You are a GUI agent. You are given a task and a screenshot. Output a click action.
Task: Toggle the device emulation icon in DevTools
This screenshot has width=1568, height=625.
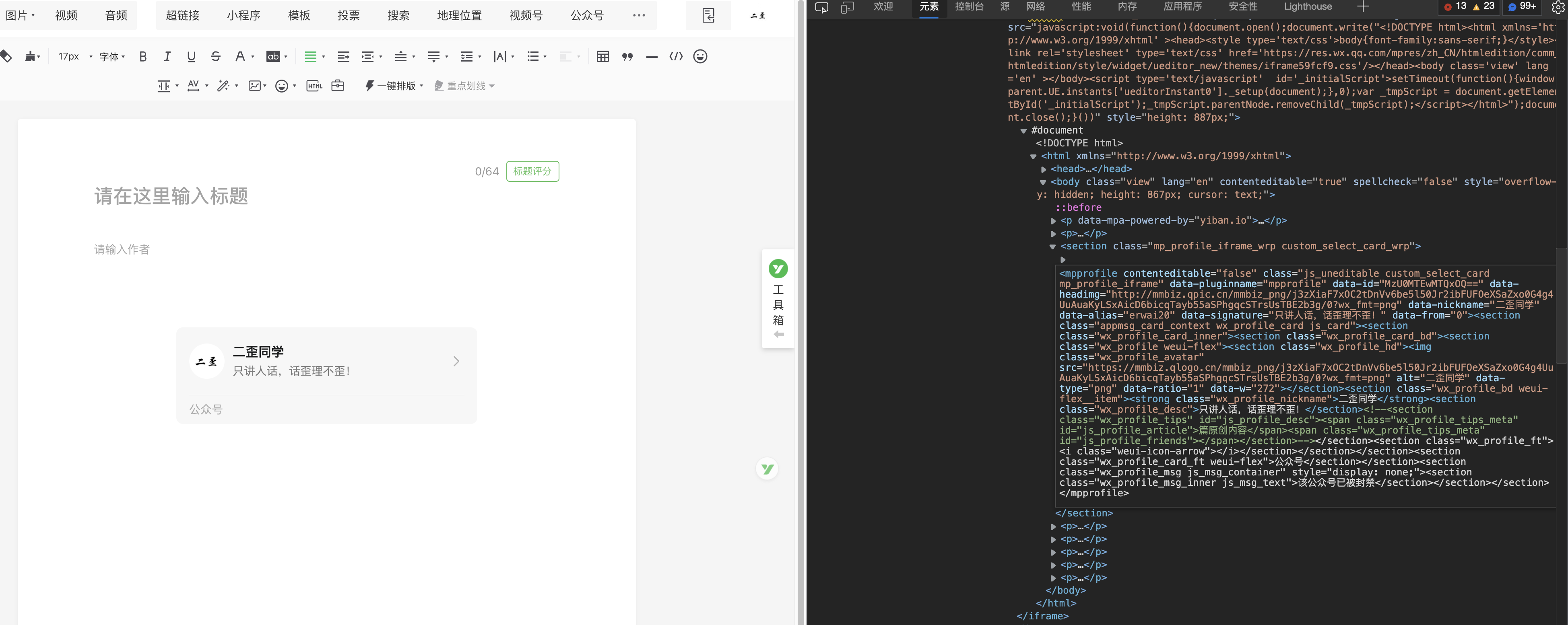(x=847, y=7)
